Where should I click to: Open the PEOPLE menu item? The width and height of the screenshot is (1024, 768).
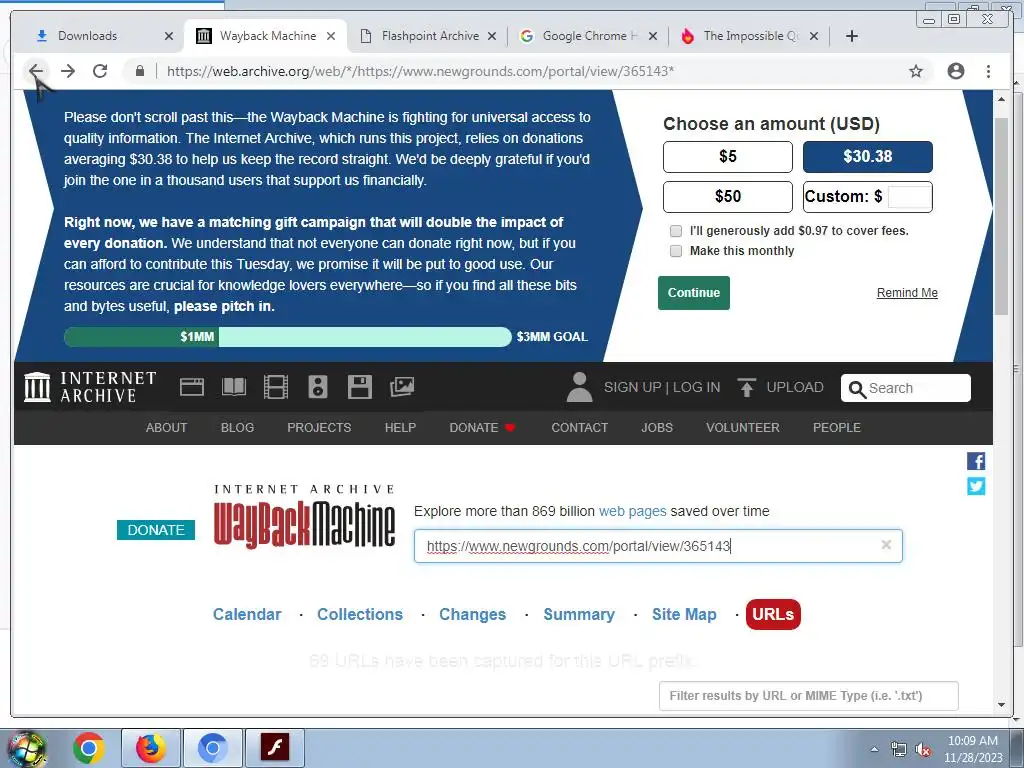tap(837, 428)
